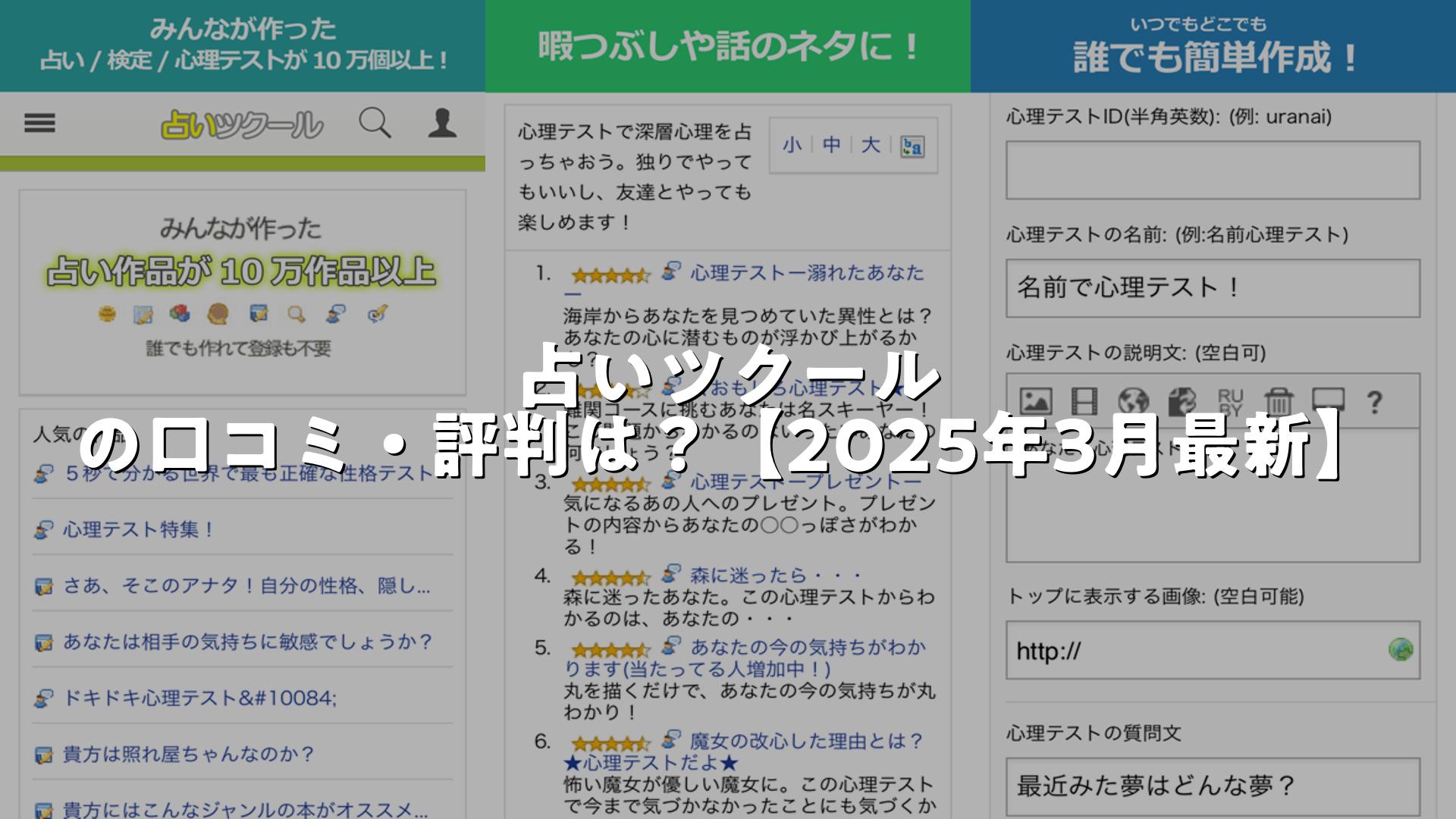The height and width of the screenshot is (819, 1456).
Task: Click 心理テストの質問文 label
Action: (x=1094, y=733)
